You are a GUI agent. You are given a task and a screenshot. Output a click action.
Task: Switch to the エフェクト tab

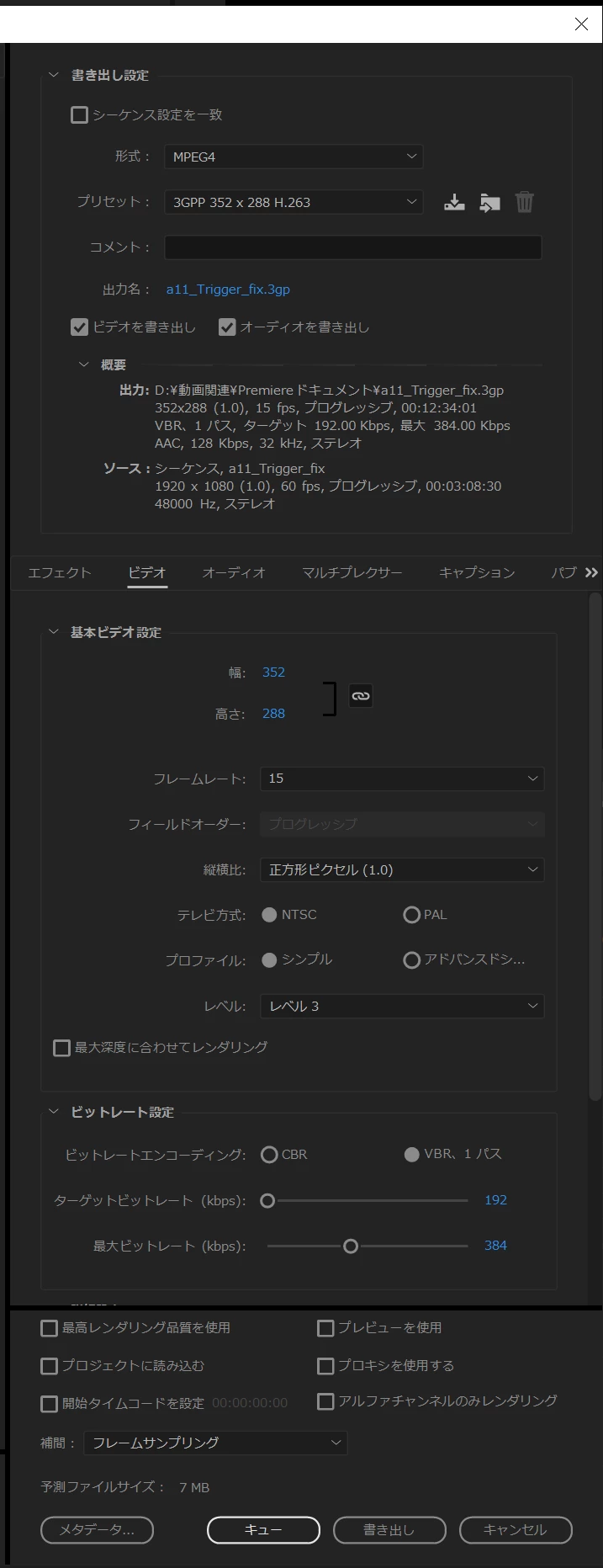coord(59,572)
